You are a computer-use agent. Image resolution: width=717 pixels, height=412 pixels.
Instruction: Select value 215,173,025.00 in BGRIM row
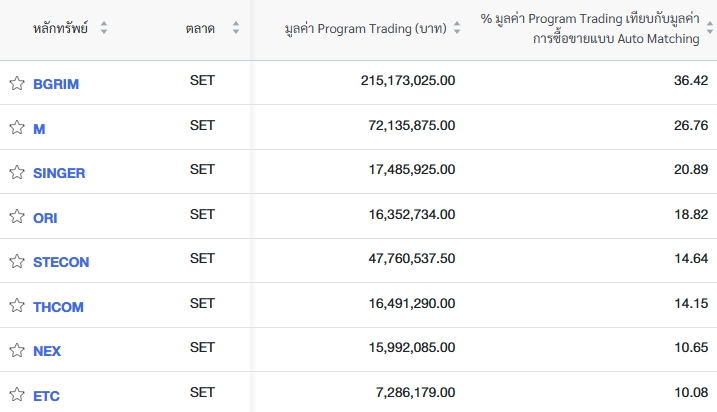(x=408, y=80)
